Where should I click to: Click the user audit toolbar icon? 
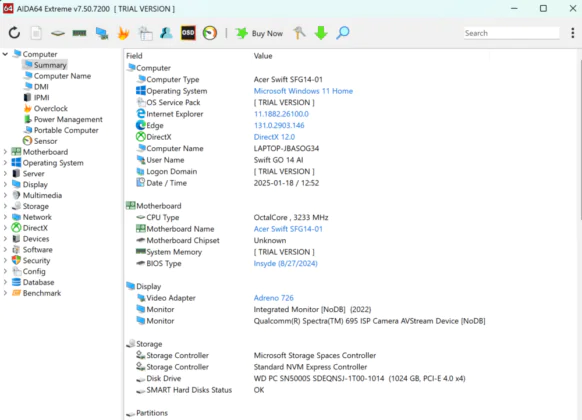(x=166, y=33)
